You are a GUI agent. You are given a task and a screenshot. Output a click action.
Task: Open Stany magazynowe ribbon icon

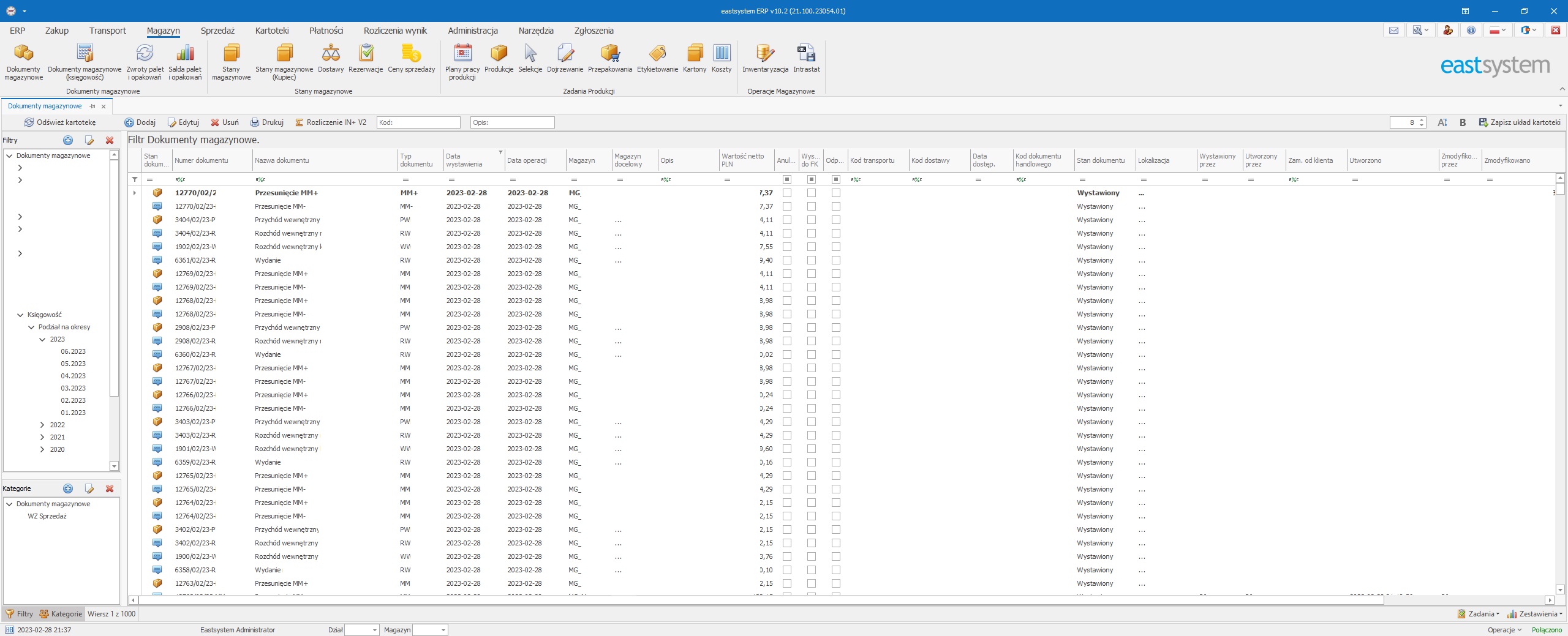pyautogui.click(x=231, y=61)
